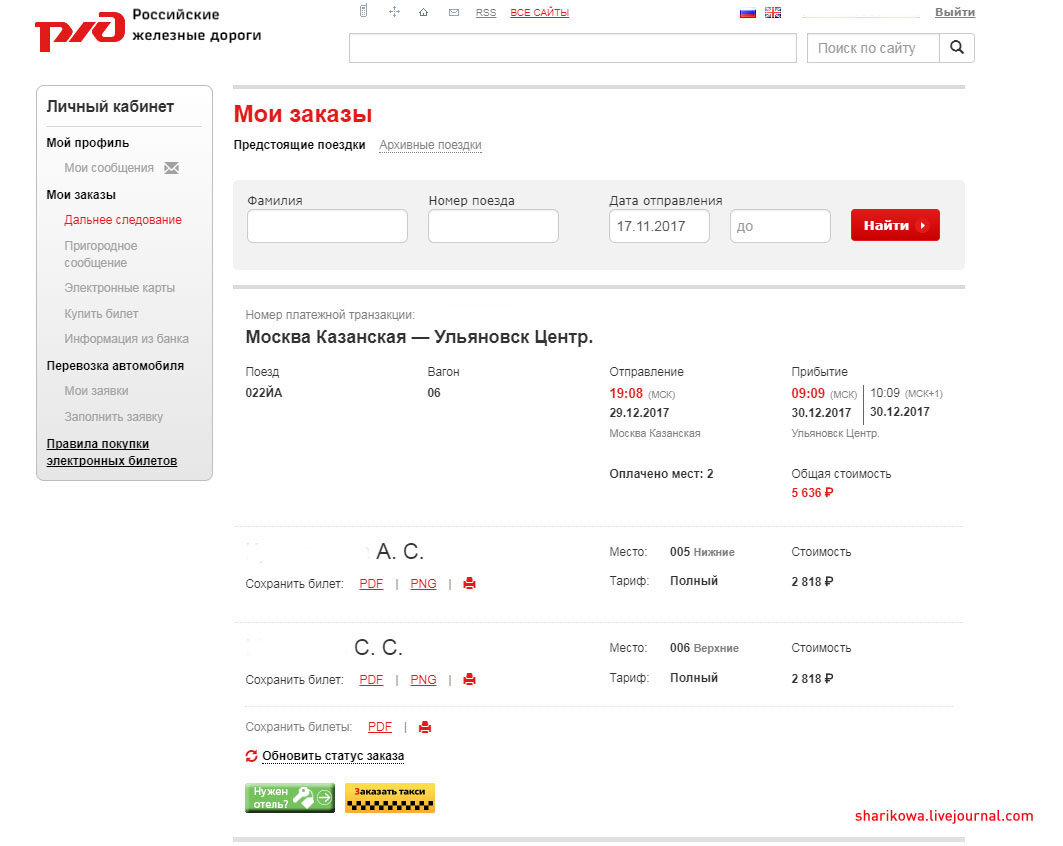Open the site map icon

[394, 12]
